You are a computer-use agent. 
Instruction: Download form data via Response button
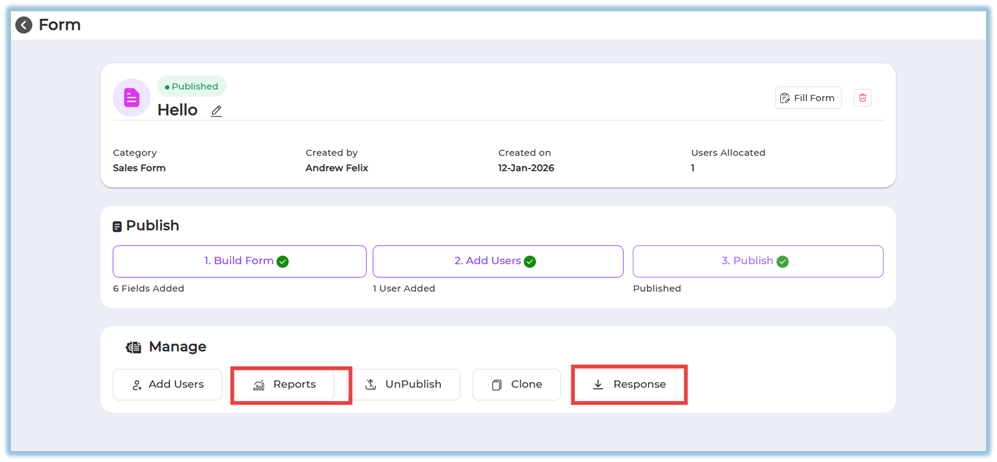pyautogui.click(x=628, y=384)
